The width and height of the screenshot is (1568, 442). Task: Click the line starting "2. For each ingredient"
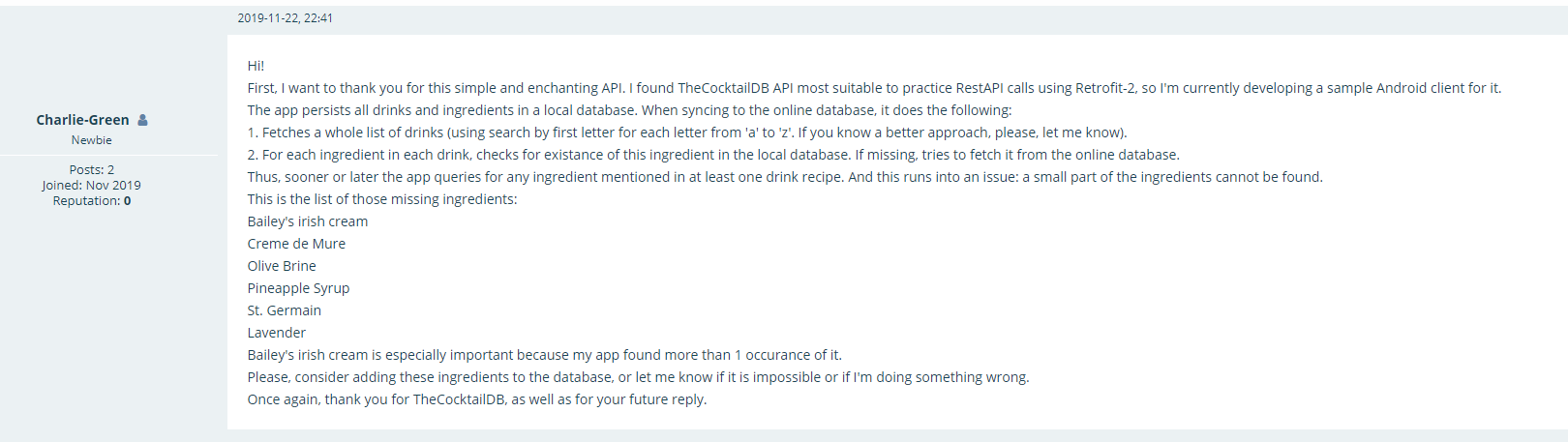[713, 155]
